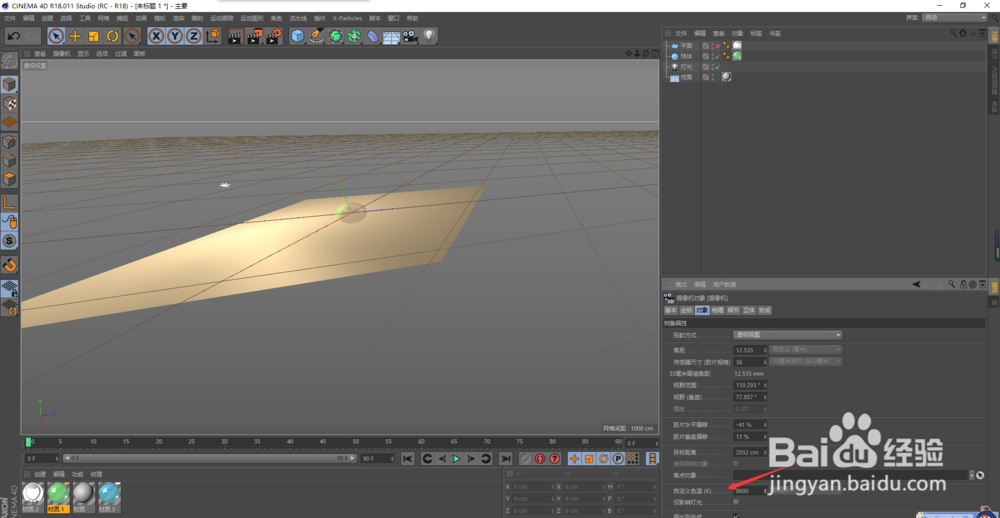The width and height of the screenshot is (1000, 518).
Task: Open 焦距 preset dropdown
Action: click(806, 350)
